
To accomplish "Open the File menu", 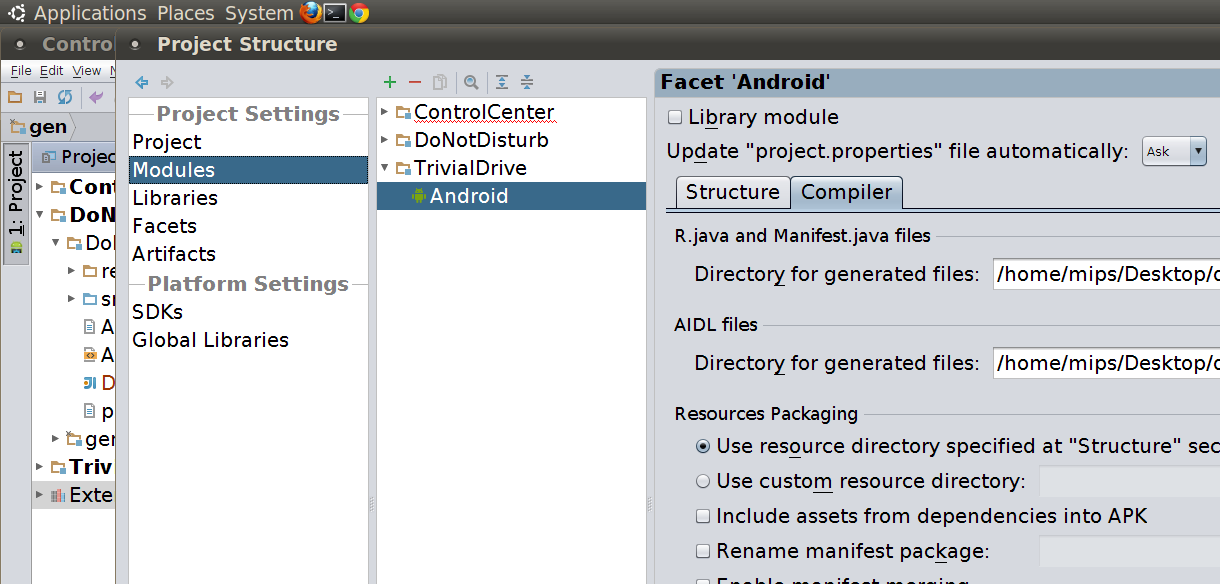I will (x=21, y=70).
